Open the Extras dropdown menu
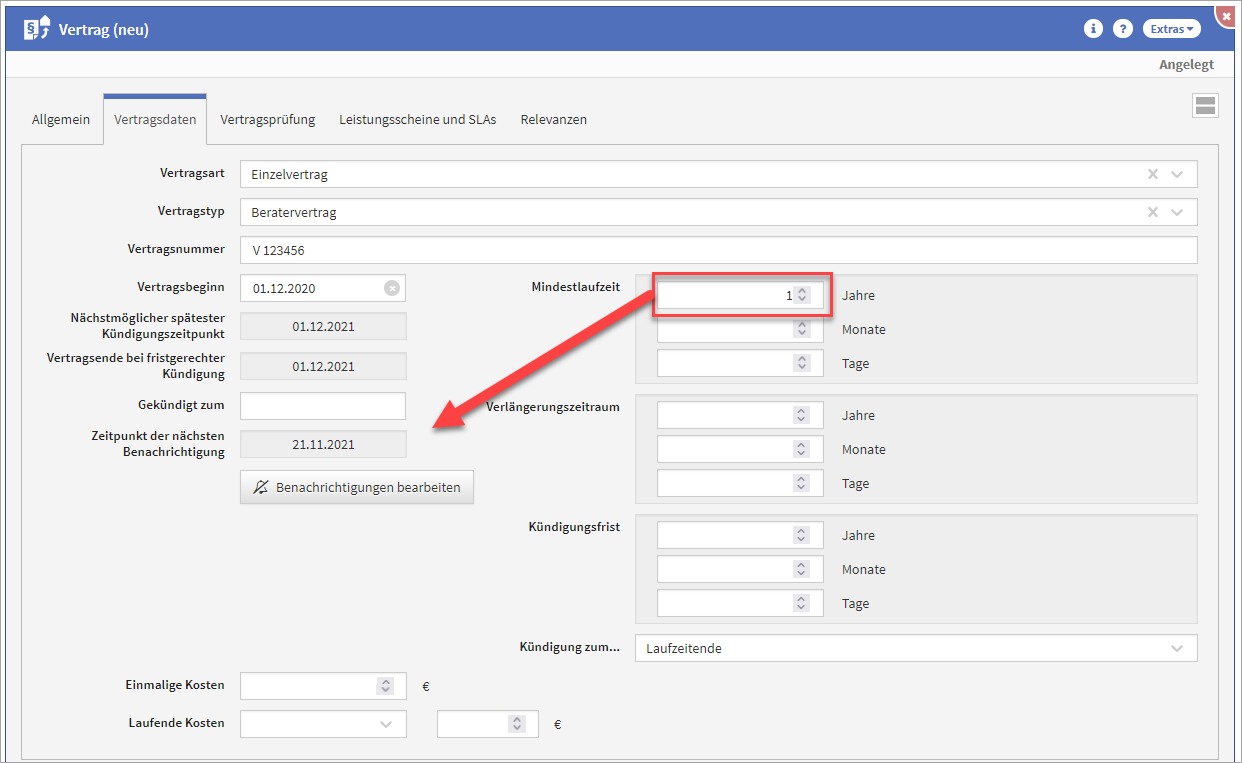This screenshot has width=1242, height=763. 1171,29
